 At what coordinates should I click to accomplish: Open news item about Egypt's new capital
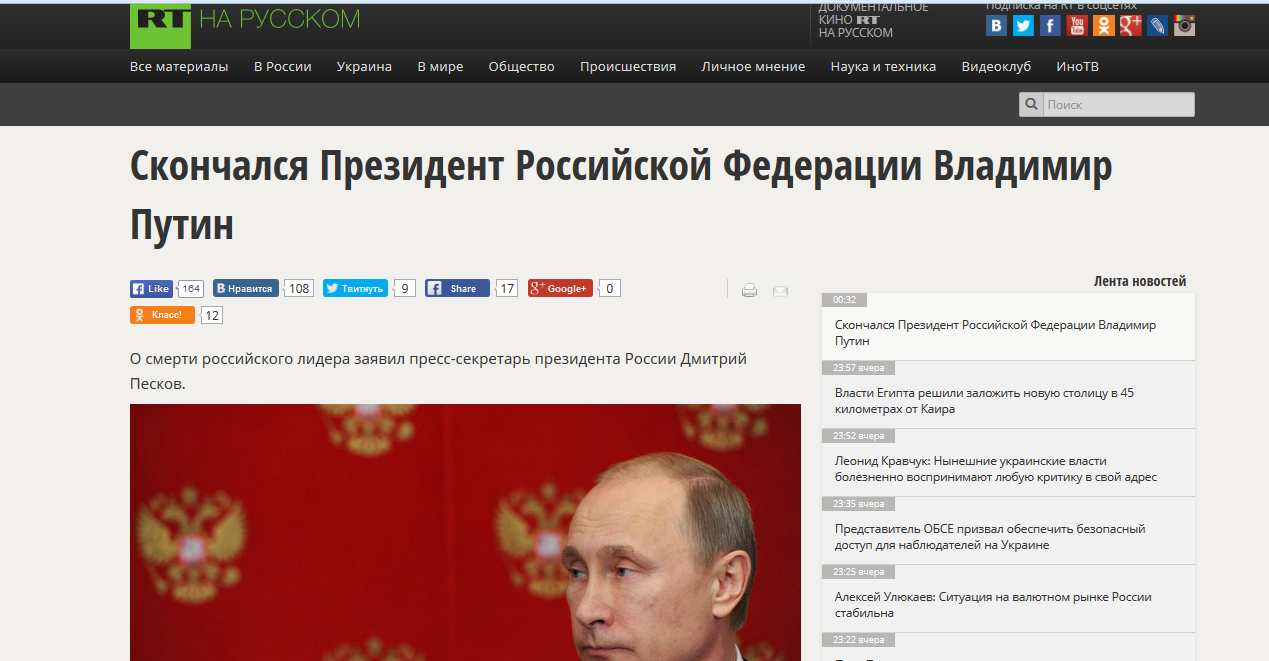pos(984,401)
